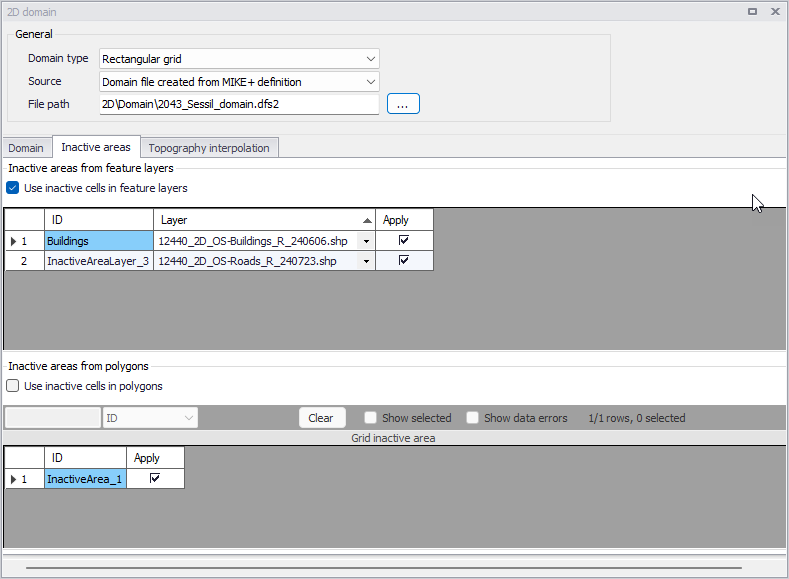789x579 pixels.
Task: Switch to the Domain tab
Action: (x=26, y=148)
